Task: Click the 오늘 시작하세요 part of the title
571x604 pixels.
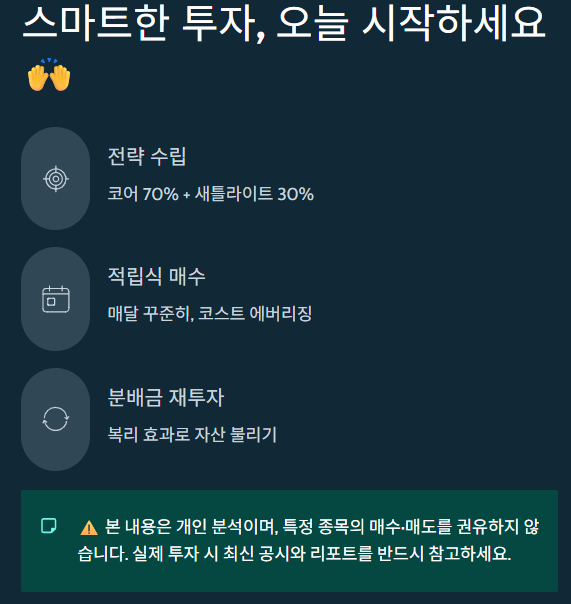Action: [x=411, y=23]
